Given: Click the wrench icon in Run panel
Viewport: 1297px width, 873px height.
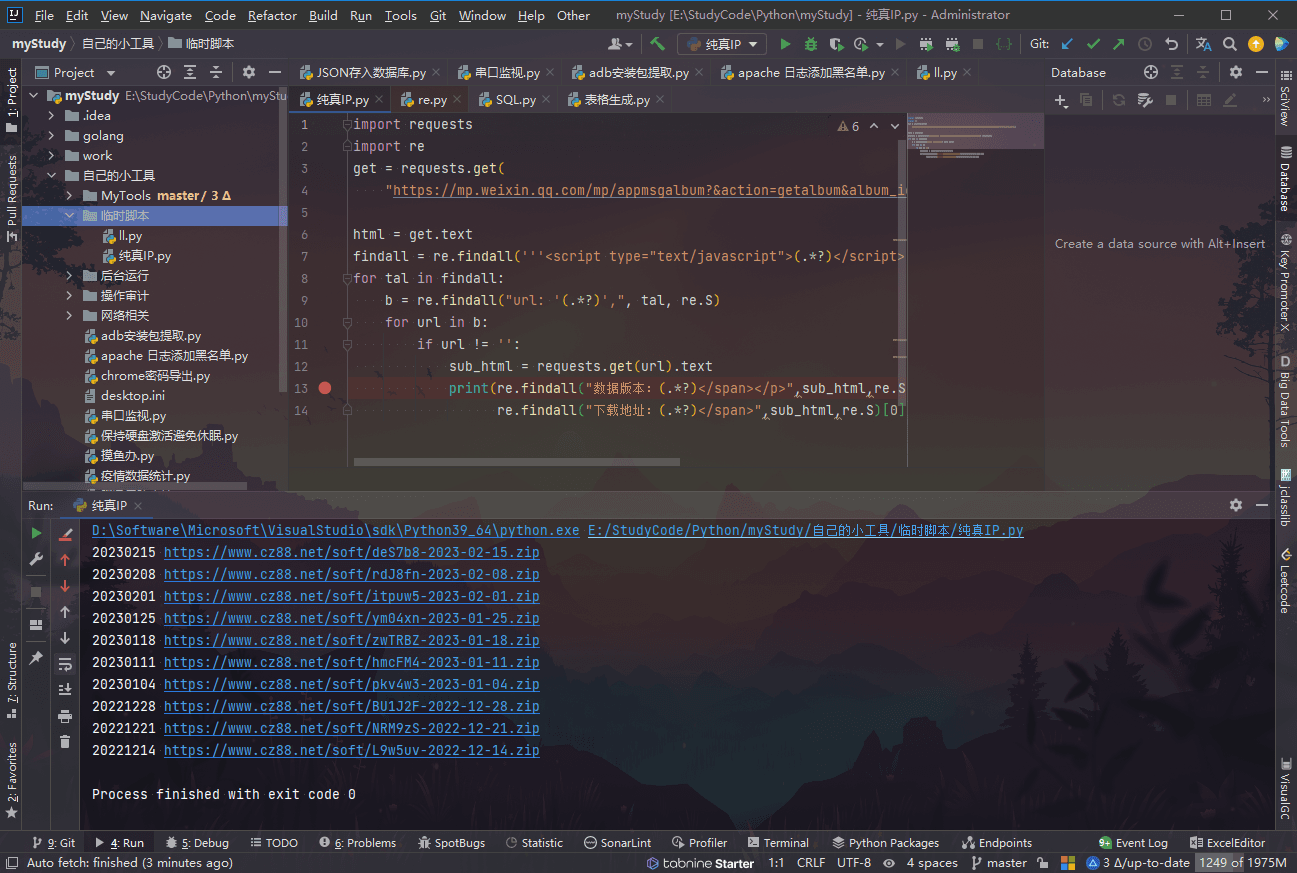Looking at the screenshot, I should [36, 559].
